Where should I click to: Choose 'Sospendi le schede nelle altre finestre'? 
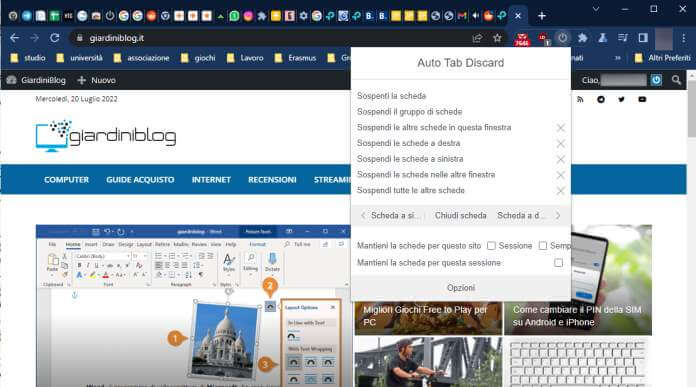[x=426, y=175]
